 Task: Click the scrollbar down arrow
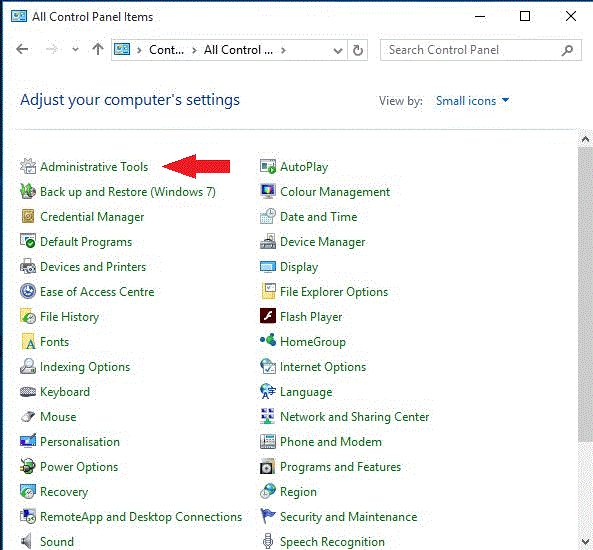click(x=585, y=542)
